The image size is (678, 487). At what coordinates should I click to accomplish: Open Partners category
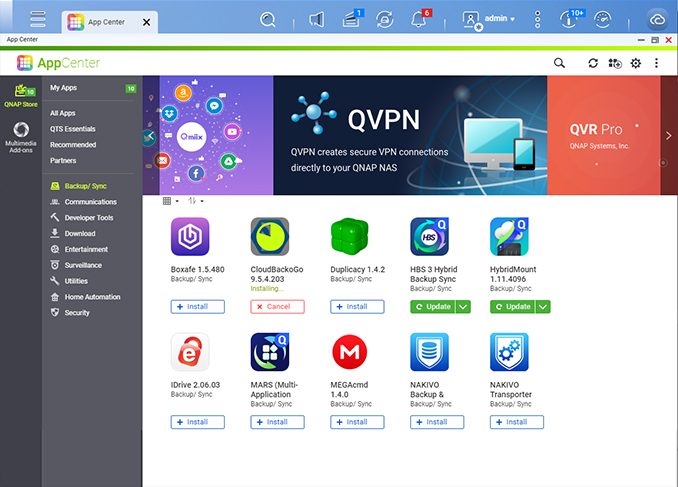[x=63, y=160]
